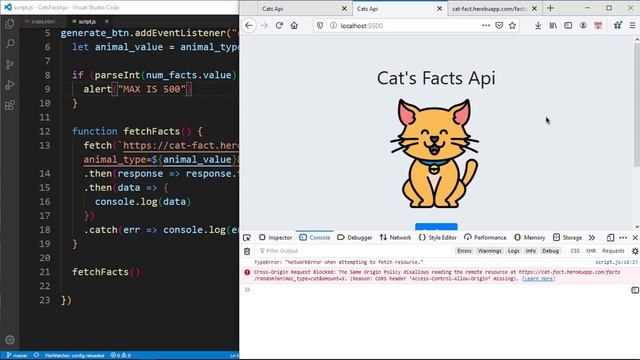Open tracking protection shield in address bar
This screenshot has width=640, height=360.
pyautogui.click(x=320, y=25)
